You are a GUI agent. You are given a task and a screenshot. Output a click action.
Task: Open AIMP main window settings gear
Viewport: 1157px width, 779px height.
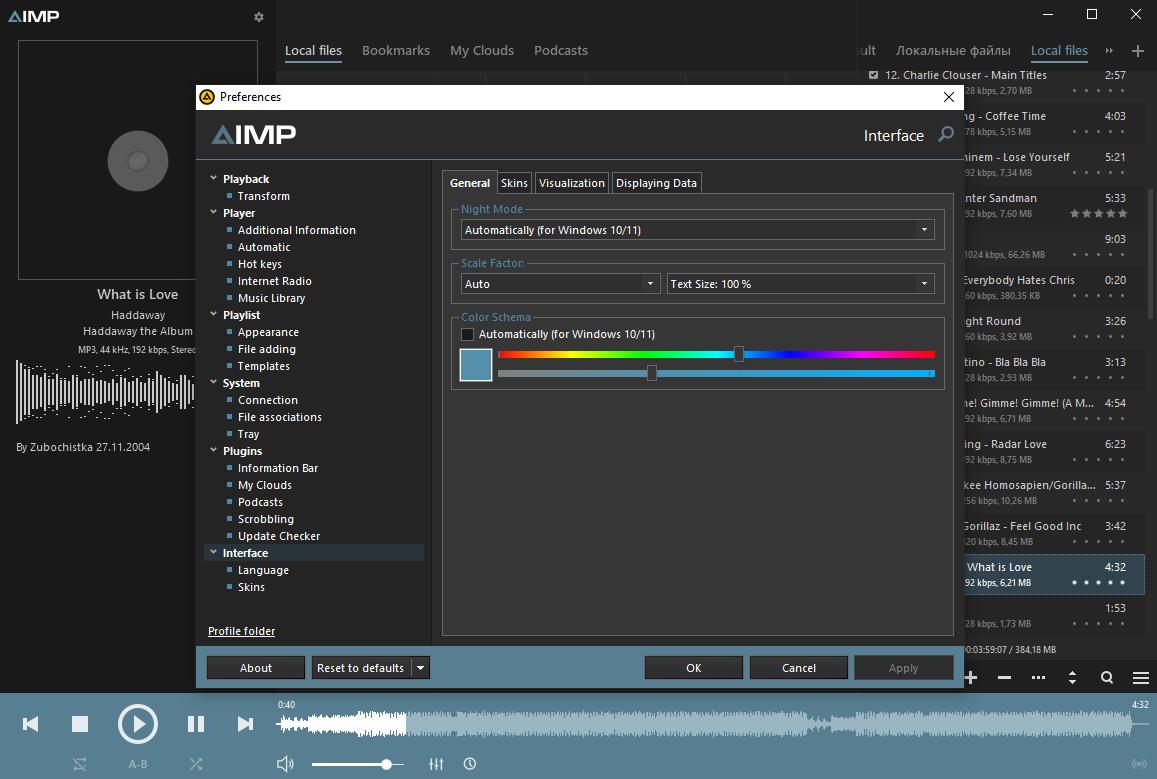pos(258,16)
